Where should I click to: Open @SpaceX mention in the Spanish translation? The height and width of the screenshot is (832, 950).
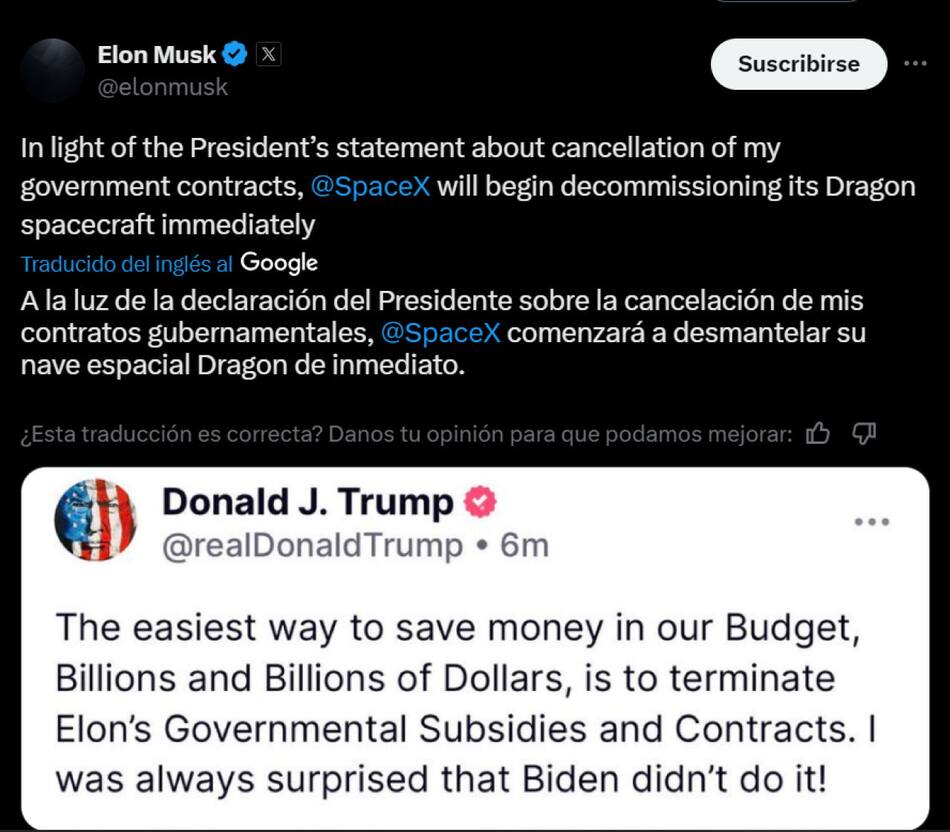441,332
